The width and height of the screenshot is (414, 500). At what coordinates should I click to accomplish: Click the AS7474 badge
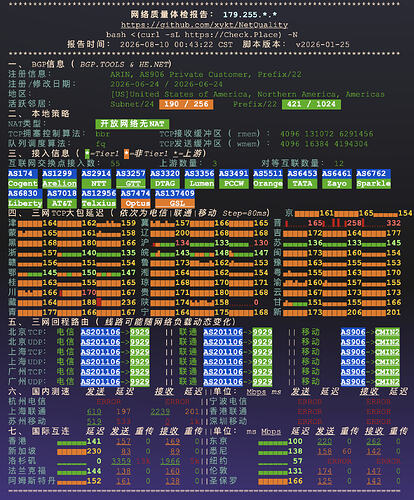tap(136, 193)
